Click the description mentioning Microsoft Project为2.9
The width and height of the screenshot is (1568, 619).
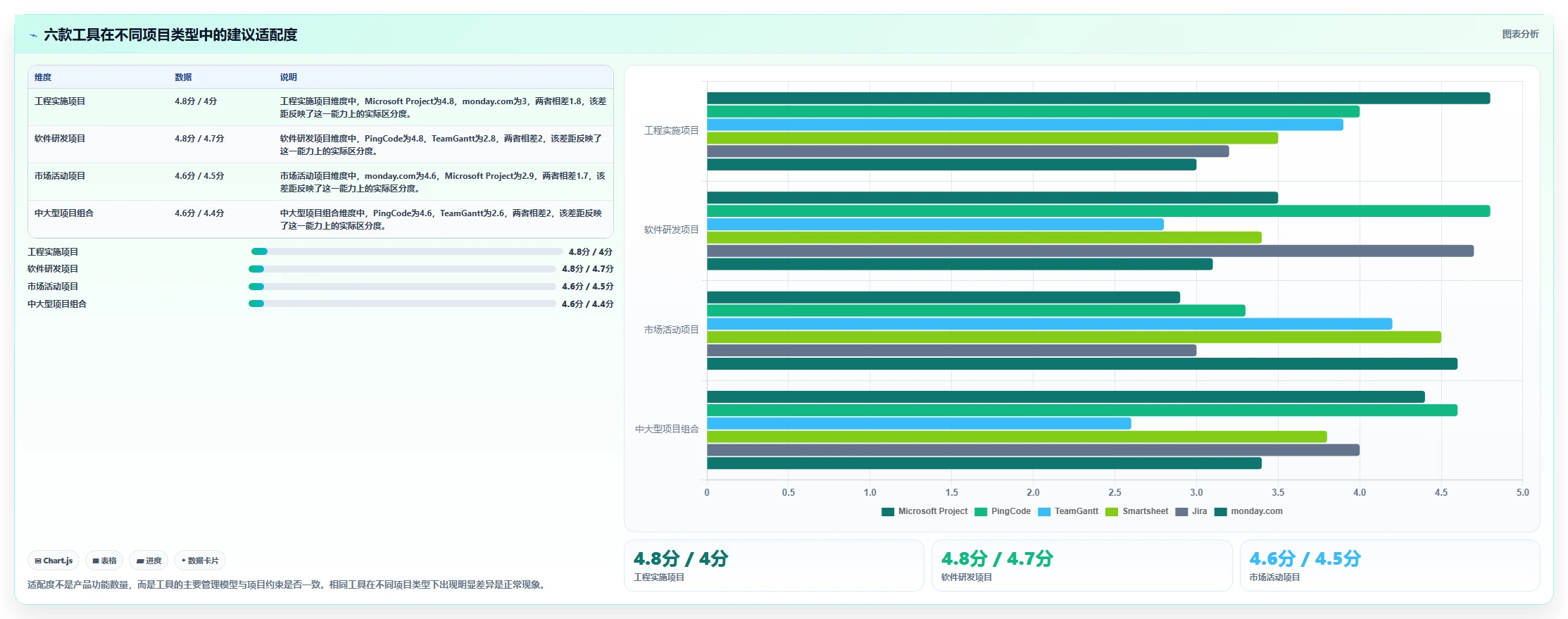[x=442, y=182]
